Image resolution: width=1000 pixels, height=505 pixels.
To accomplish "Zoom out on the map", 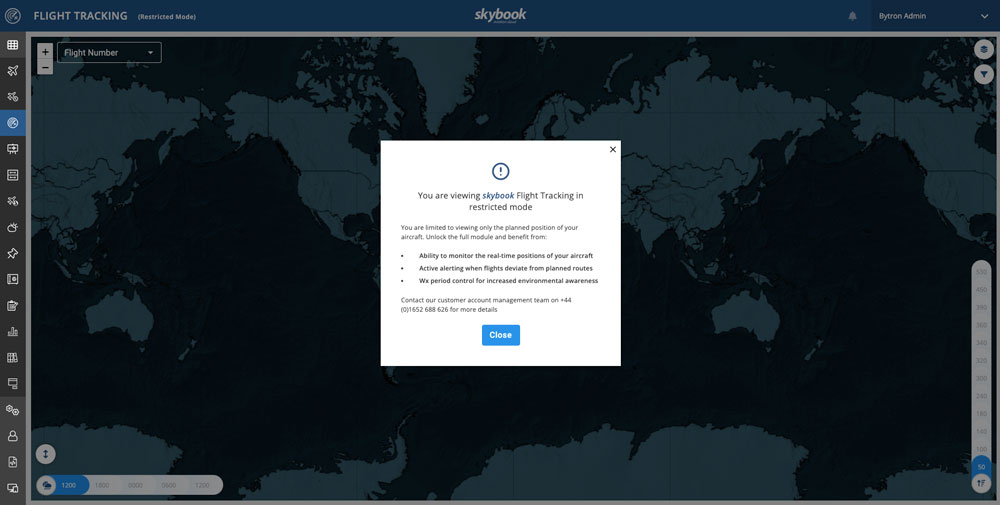I will click(x=45, y=67).
